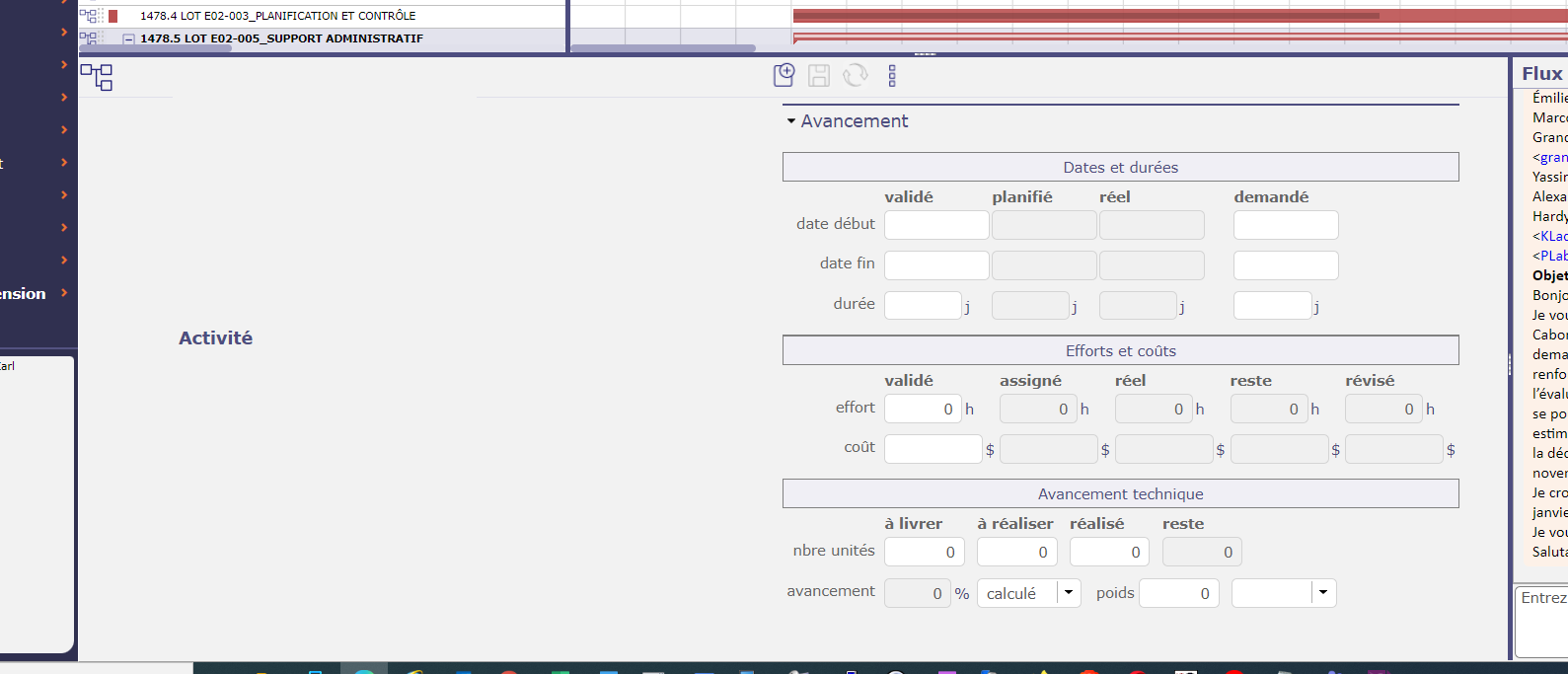Click the save floppy disk icon
The height and width of the screenshot is (674, 1568).
click(819, 75)
